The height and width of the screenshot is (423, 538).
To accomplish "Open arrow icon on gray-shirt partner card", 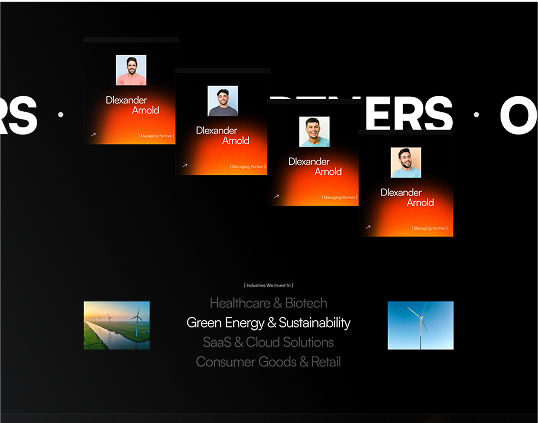I will [x=185, y=165].
